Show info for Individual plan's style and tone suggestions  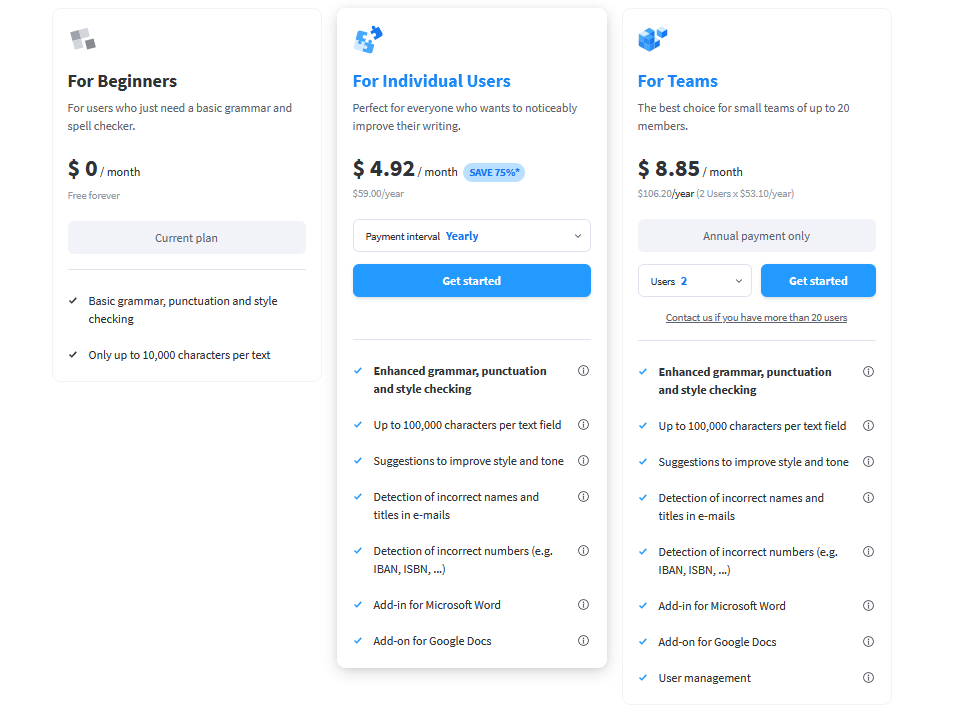tap(583, 461)
